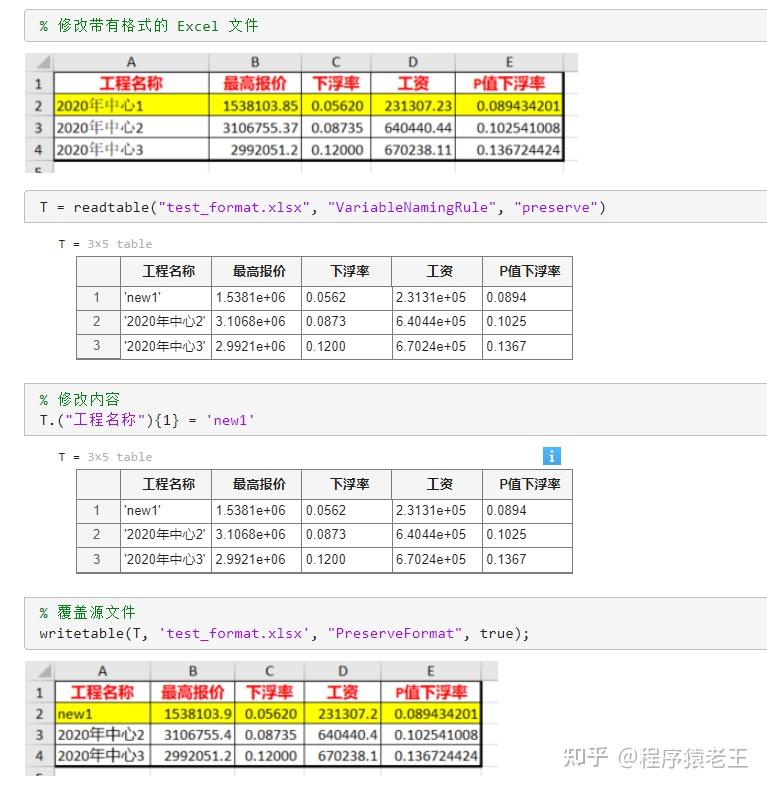The image size is (767, 789).
Task: Click the code line assigning 'new1' to 工程名称
Action: [x=147, y=420]
